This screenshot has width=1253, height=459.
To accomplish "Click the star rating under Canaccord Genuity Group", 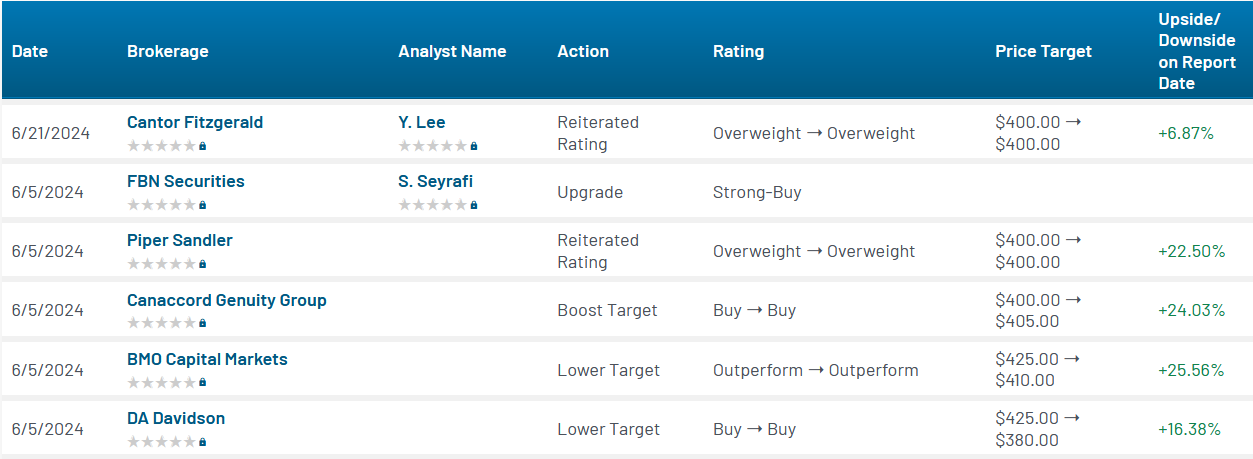I will click(162, 323).
